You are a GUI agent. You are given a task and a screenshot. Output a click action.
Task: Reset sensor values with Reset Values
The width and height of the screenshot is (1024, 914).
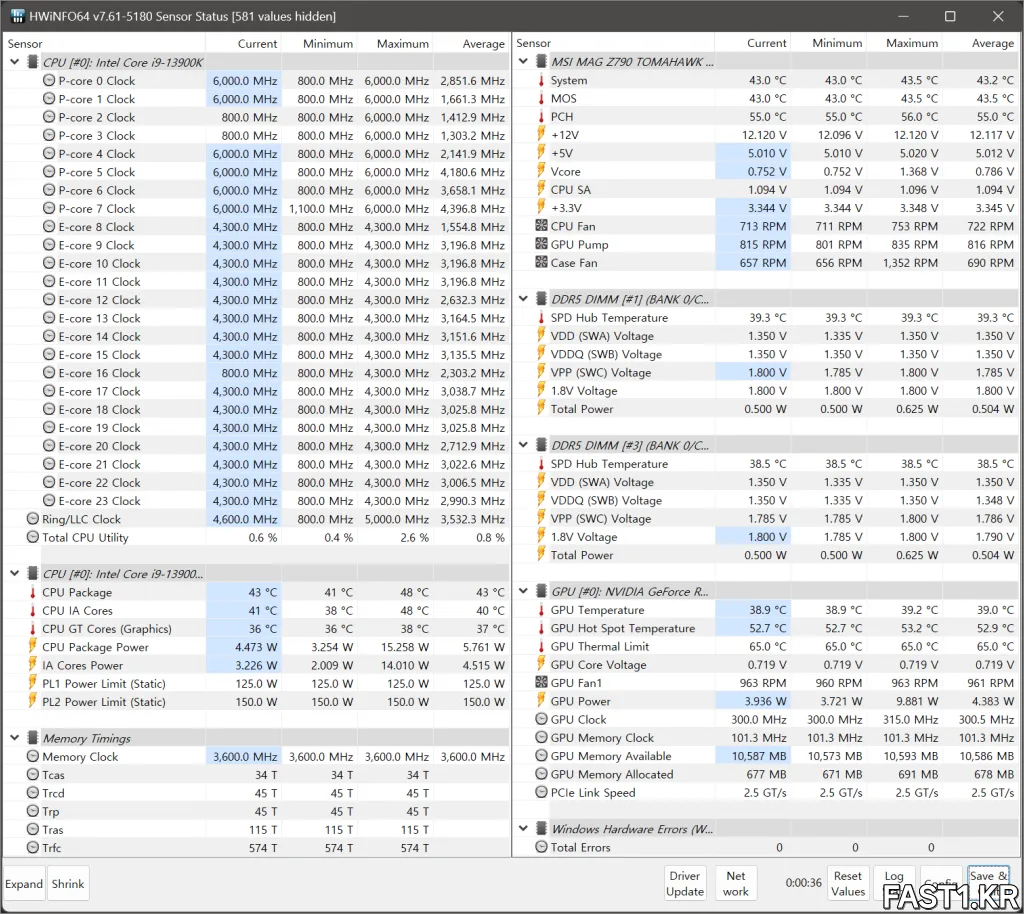coord(848,884)
